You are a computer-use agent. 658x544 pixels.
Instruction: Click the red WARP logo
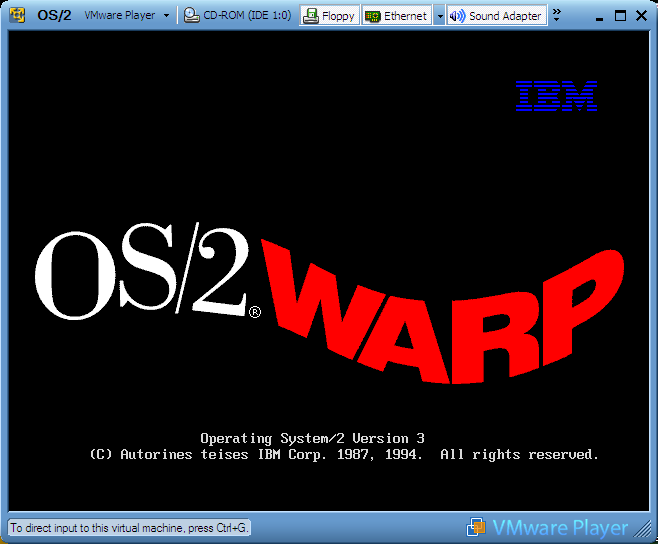pyautogui.click(x=443, y=311)
